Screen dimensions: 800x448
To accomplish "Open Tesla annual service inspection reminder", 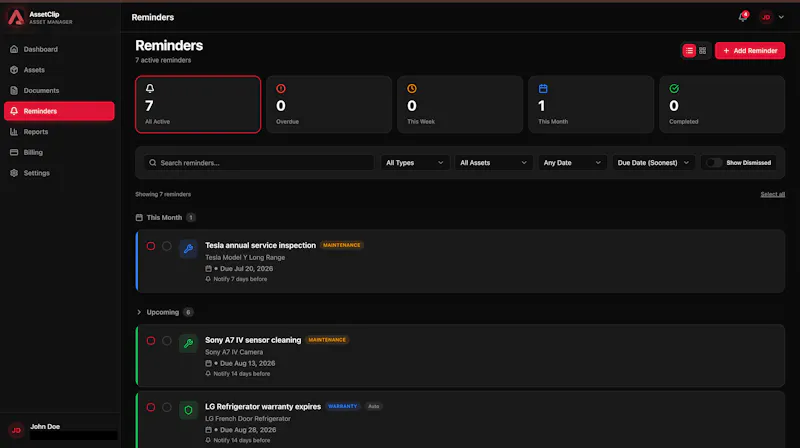I will click(260, 245).
